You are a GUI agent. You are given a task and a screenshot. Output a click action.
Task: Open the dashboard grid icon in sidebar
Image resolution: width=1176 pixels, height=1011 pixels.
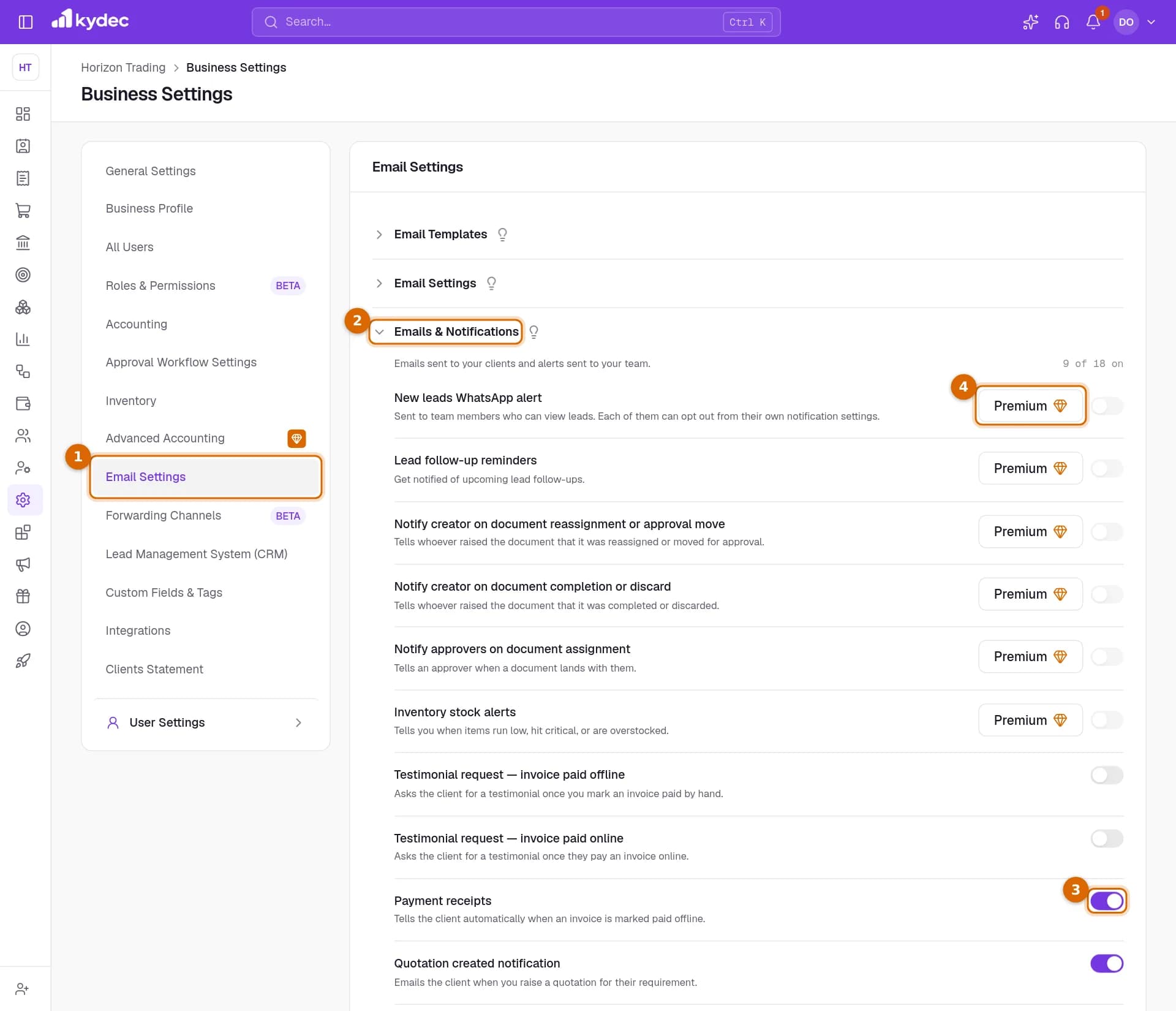[x=23, y=114]
